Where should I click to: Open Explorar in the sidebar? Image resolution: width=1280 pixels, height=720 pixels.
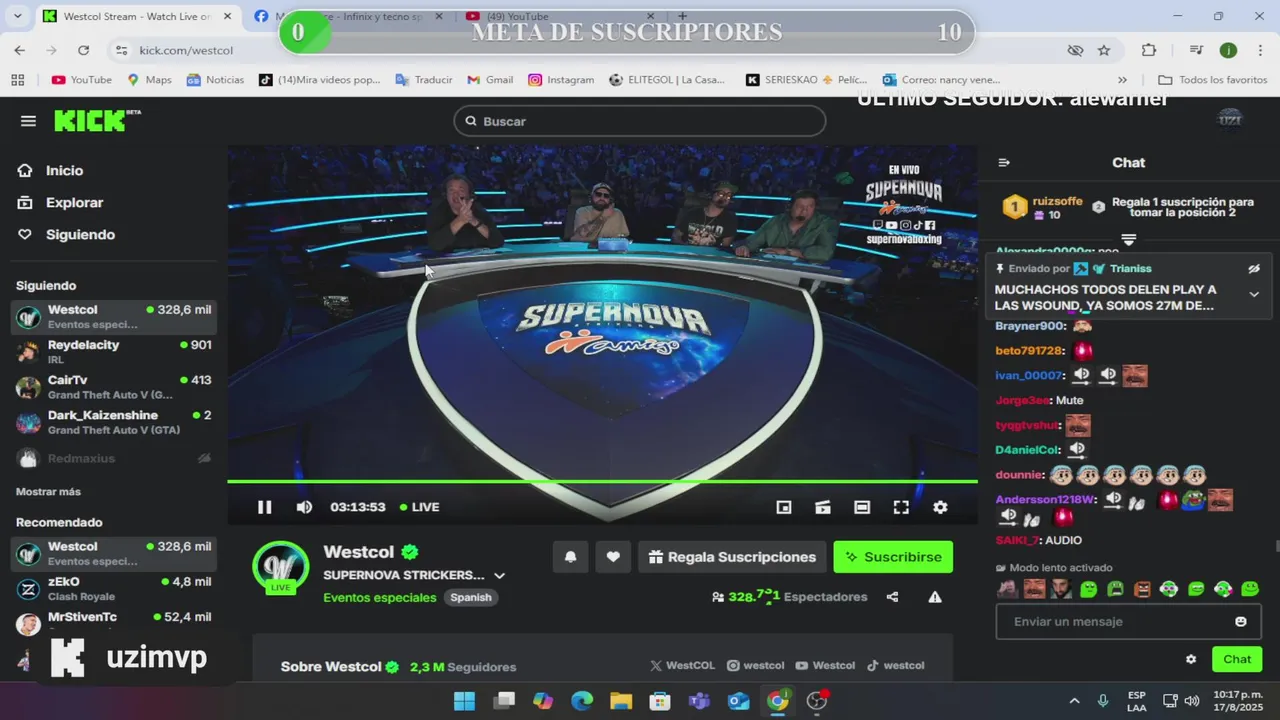pos(74,203)
